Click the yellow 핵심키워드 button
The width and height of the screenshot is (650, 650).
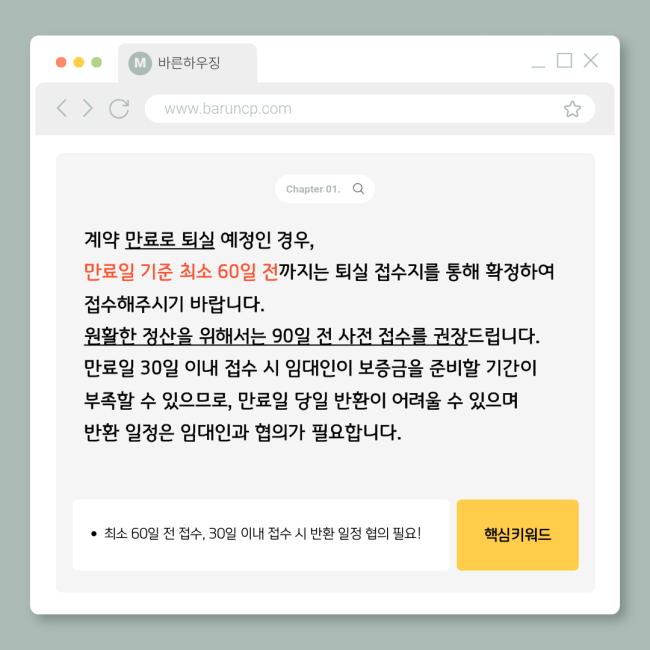coord(517,535)
